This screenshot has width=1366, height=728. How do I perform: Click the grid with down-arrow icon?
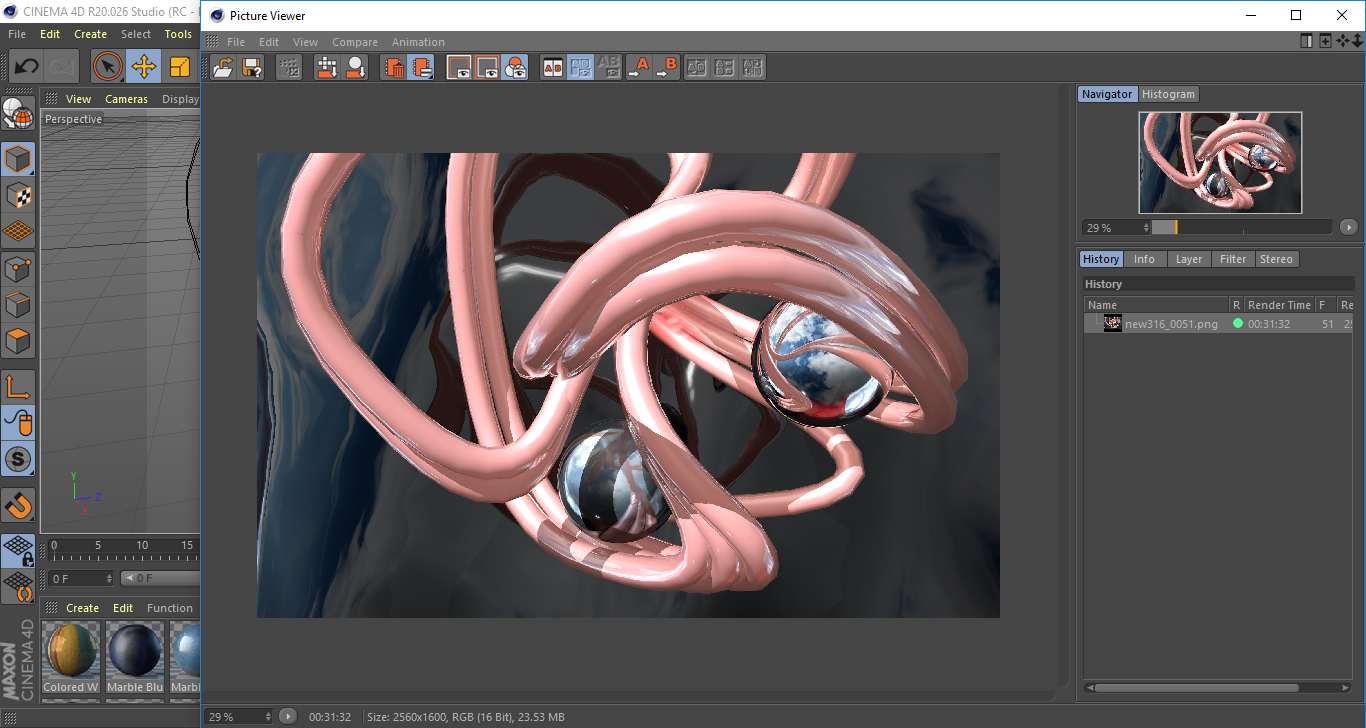tap(327, 68)
